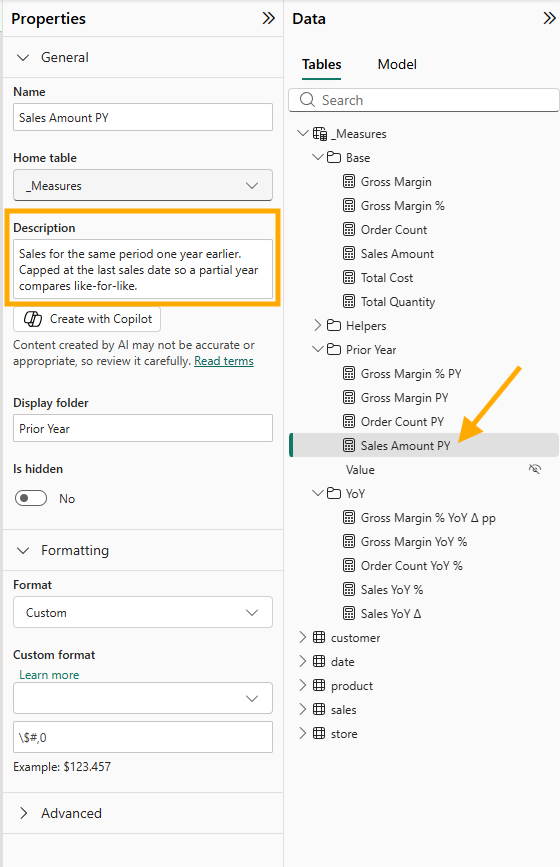
Task: Click the Search box in Data pane
Action: [424, 100]
